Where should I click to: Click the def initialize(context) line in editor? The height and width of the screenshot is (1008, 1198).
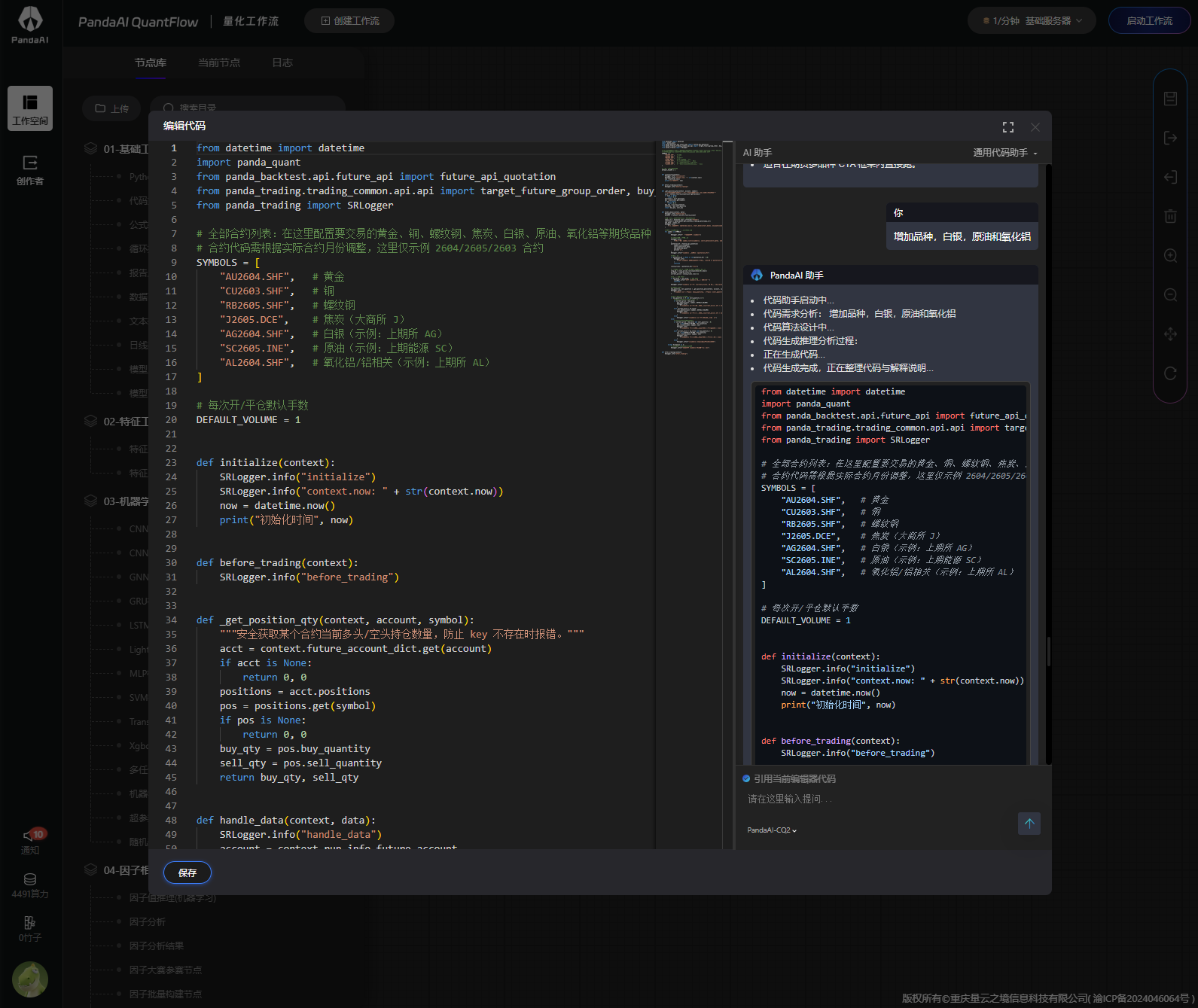[266, 463]
